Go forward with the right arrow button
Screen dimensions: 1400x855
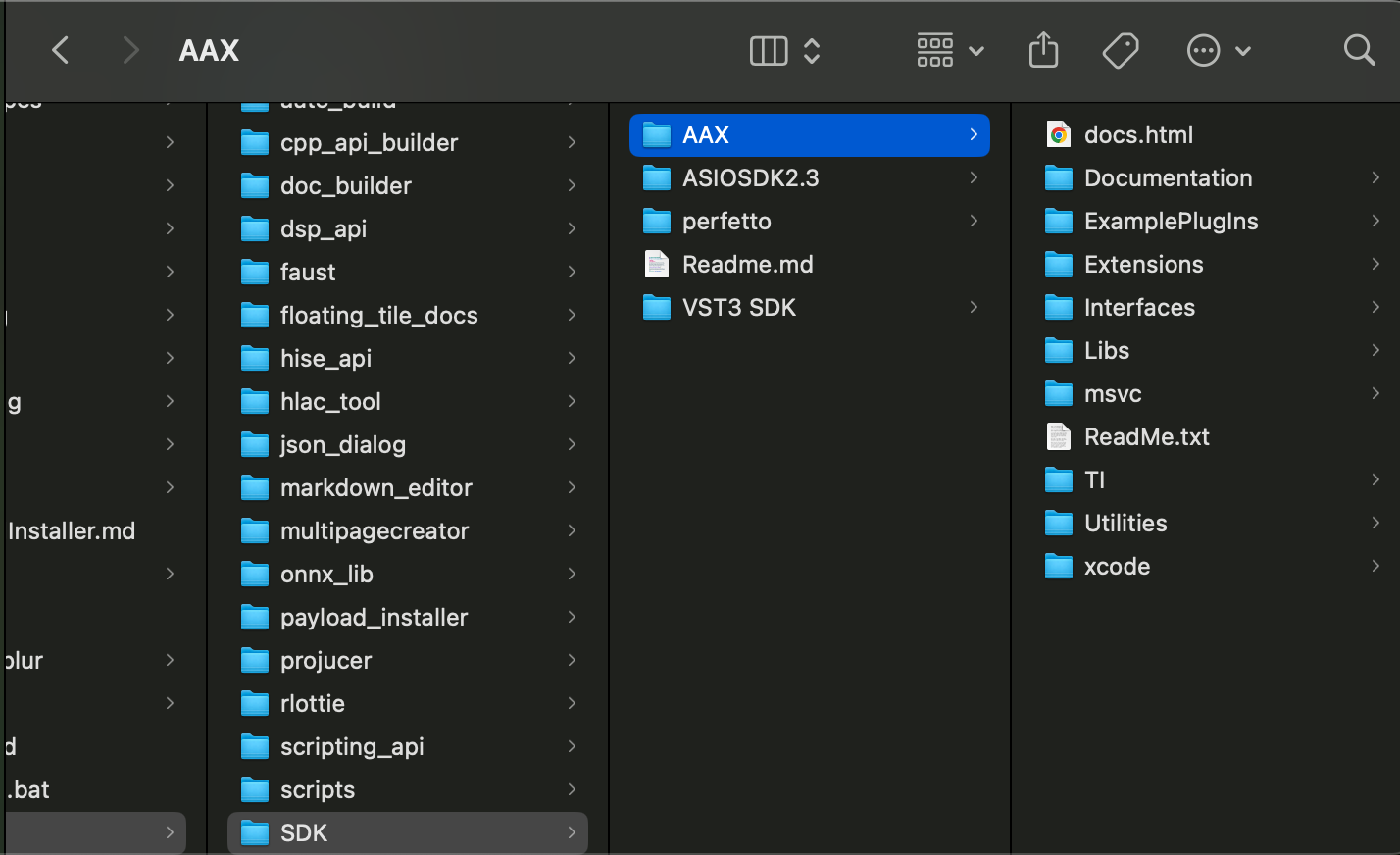pos(130,50)
